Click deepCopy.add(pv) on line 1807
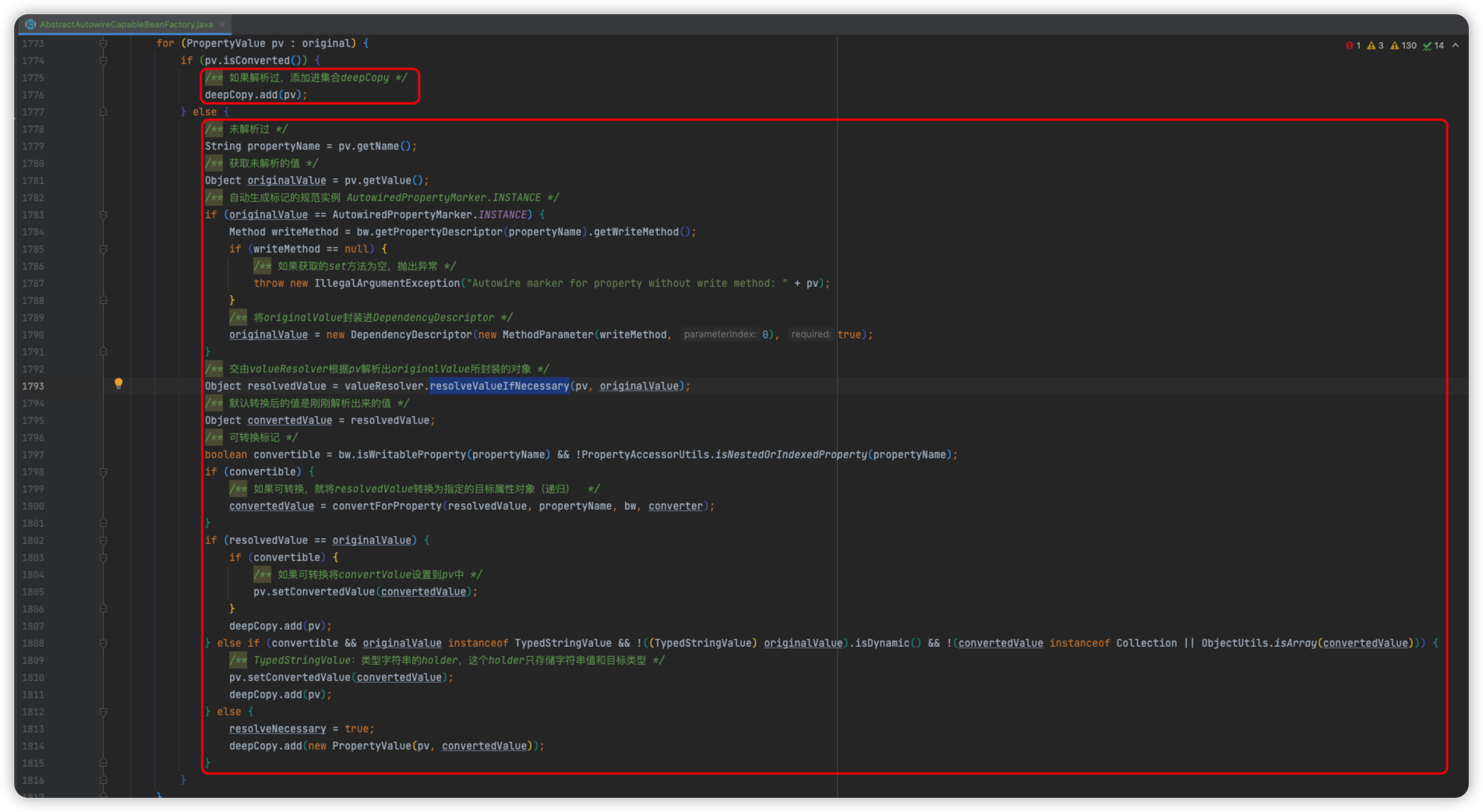 tap(277, 627)
